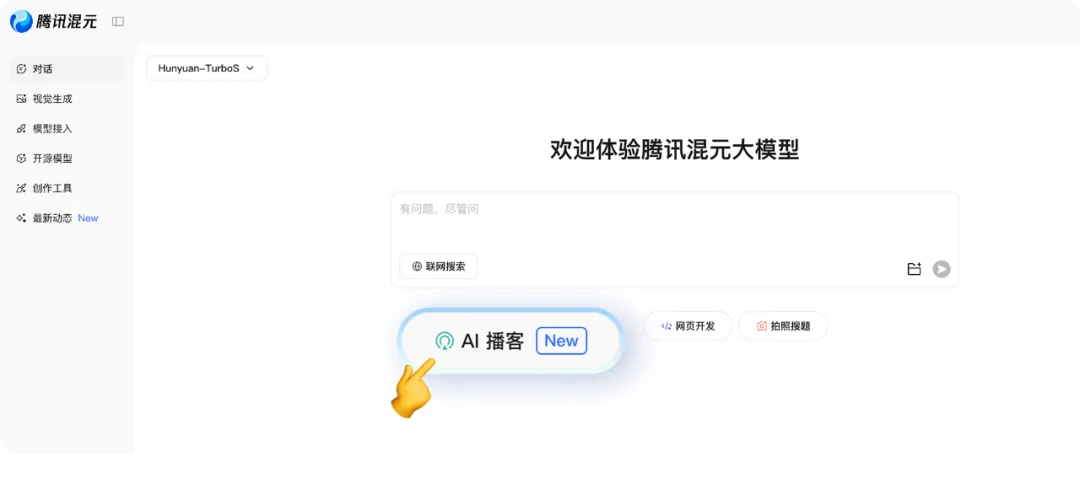Click the 网页开发 button
This screenshot has height=489, width=1080.
point(688,326)
